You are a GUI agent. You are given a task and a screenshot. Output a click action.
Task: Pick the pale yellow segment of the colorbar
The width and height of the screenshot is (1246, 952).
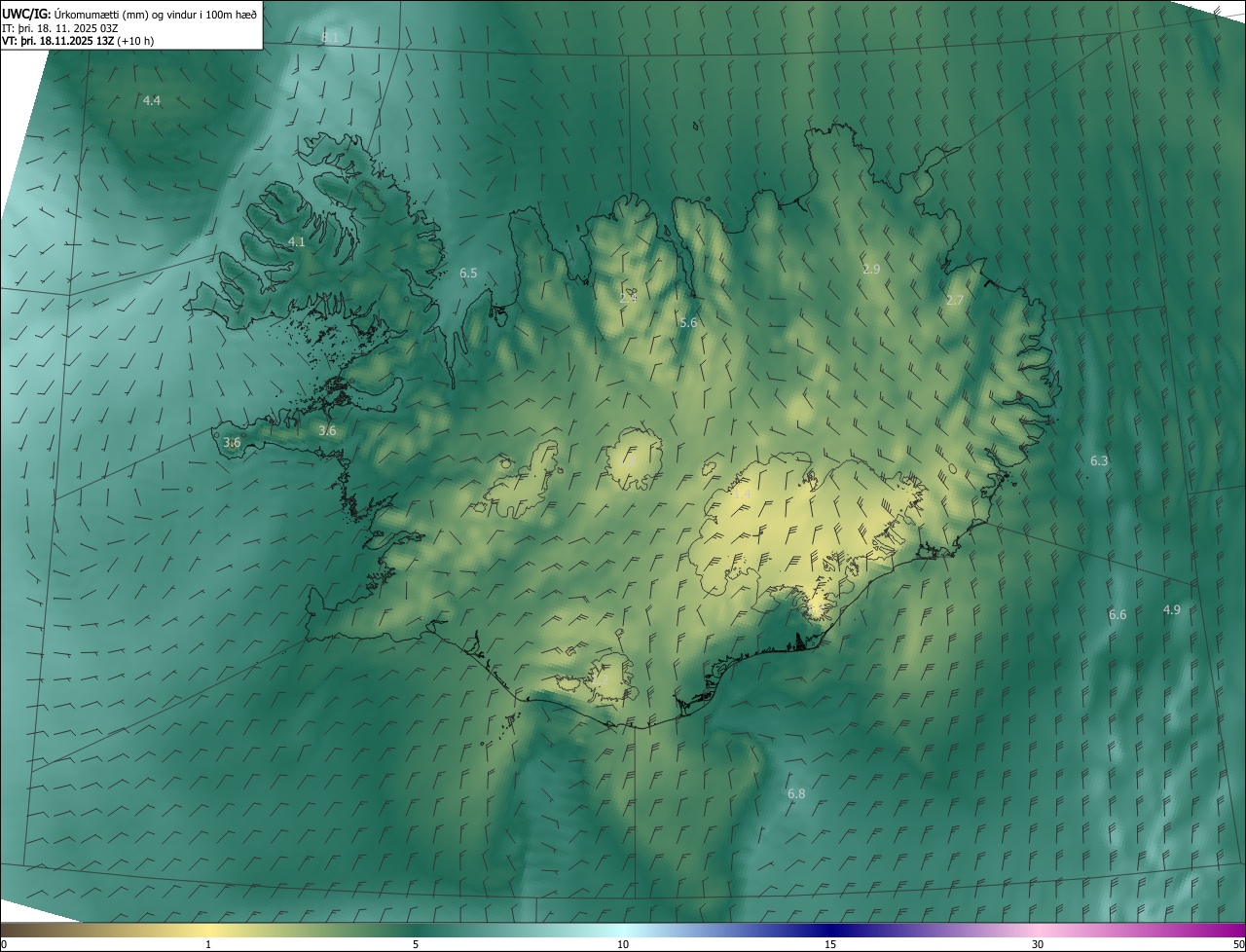pyautogui.click(x=208, y=930)
